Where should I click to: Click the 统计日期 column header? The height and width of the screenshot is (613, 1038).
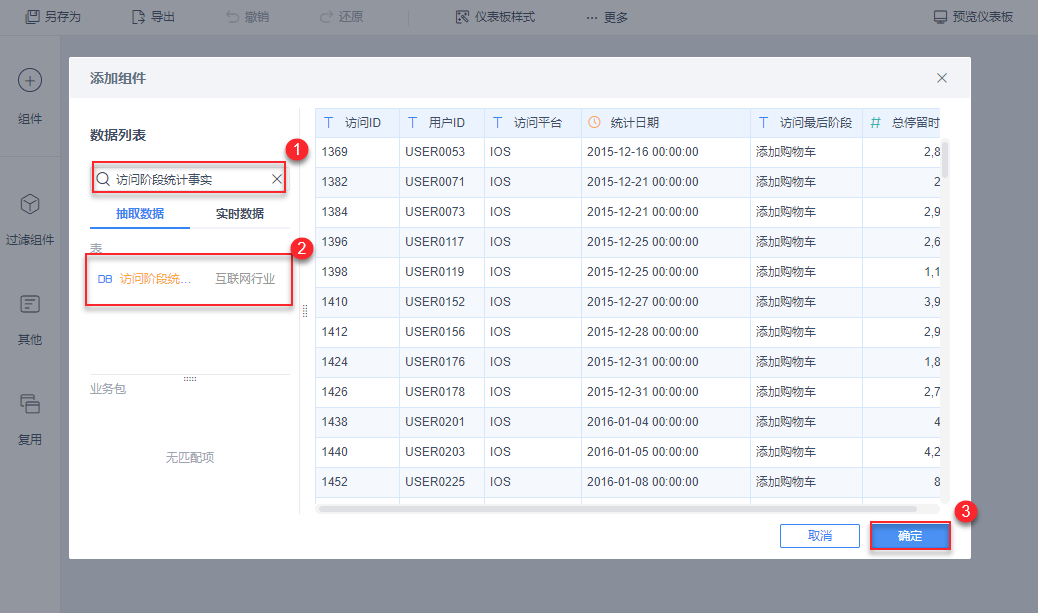click(666, 122)
